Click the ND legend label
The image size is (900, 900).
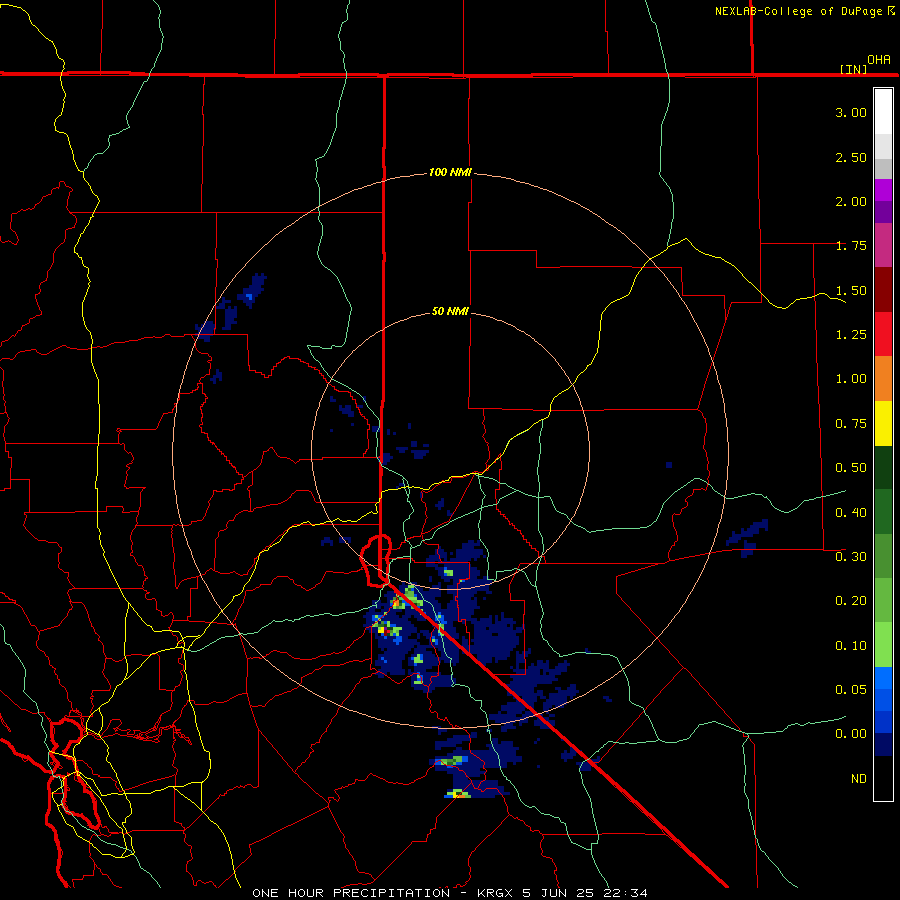859,779
